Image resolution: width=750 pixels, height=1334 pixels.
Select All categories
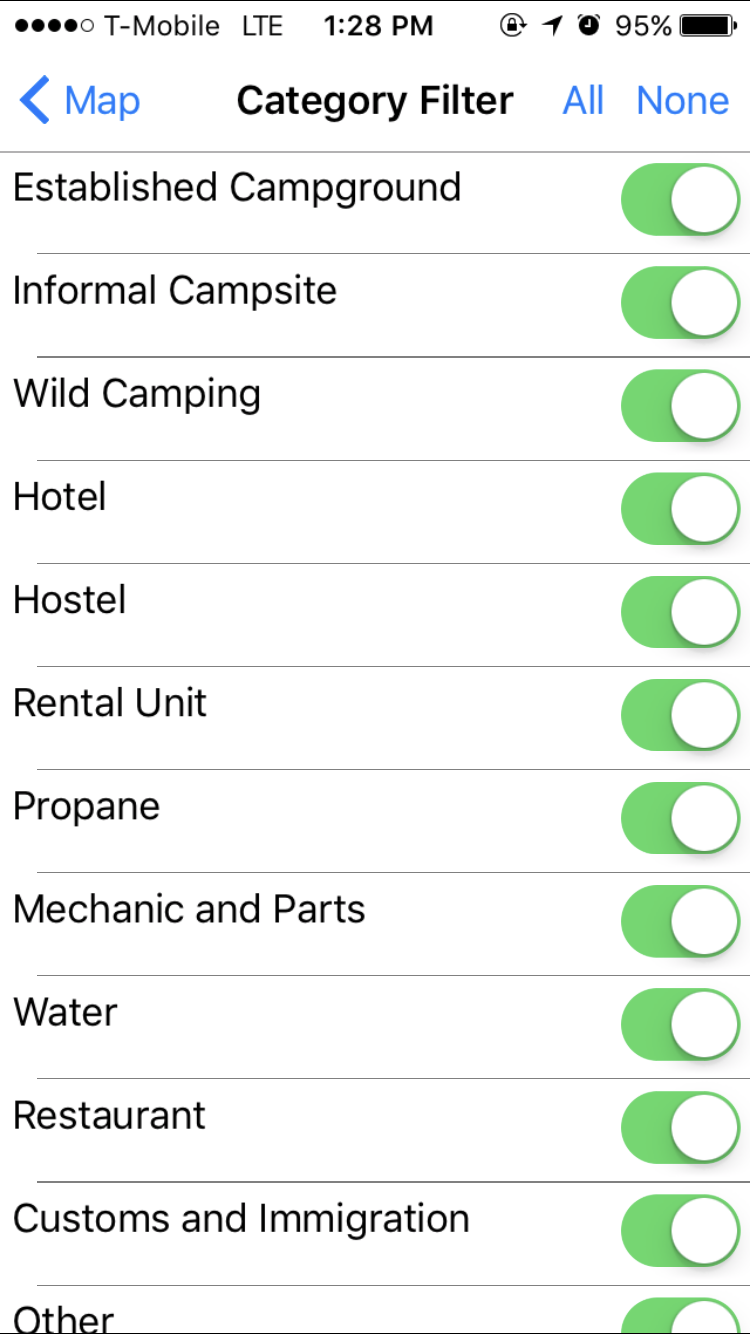tap(583, 101)
